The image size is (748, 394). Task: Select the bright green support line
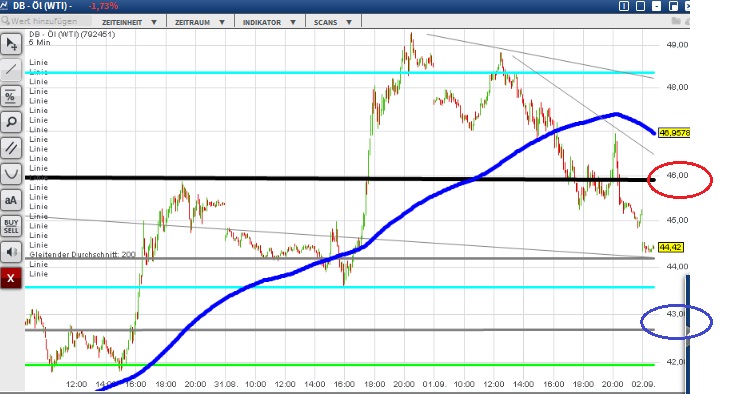click(x=340, y=365)
